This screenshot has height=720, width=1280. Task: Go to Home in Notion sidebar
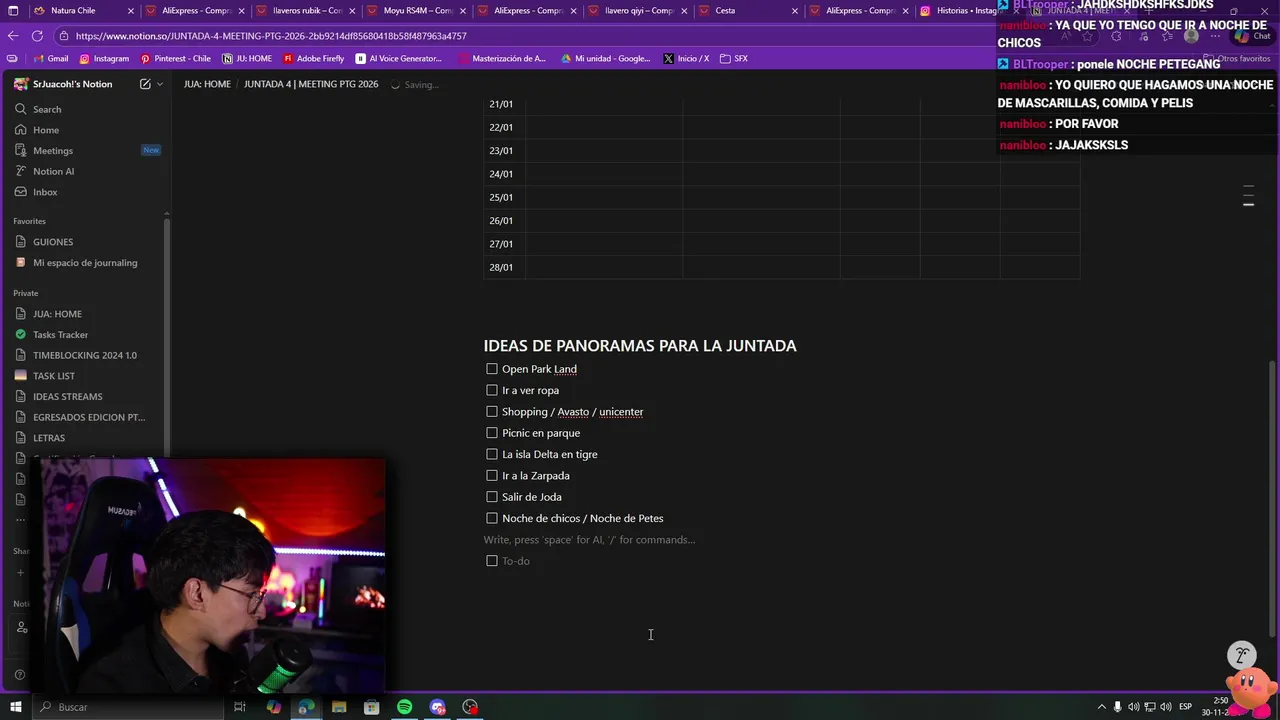[x=46, y=130]
